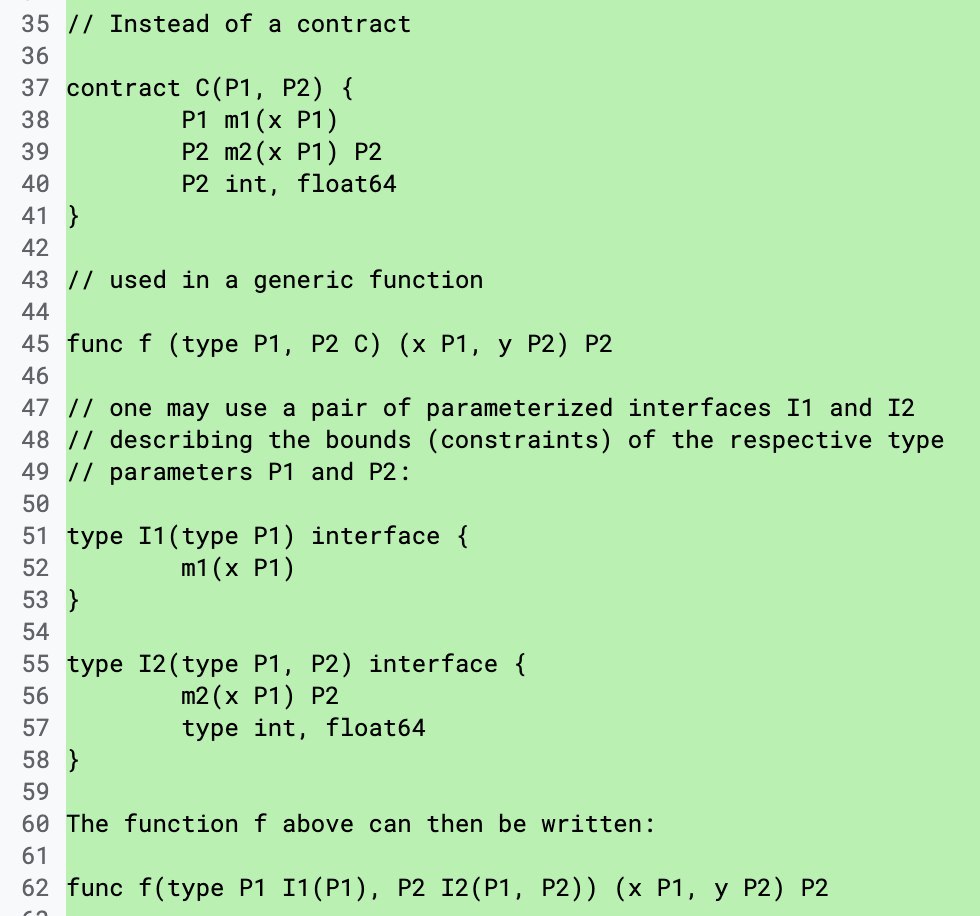The image size is (980, 916).
Task: Select line number 45 in the gutter
Action: click(35, 344)
